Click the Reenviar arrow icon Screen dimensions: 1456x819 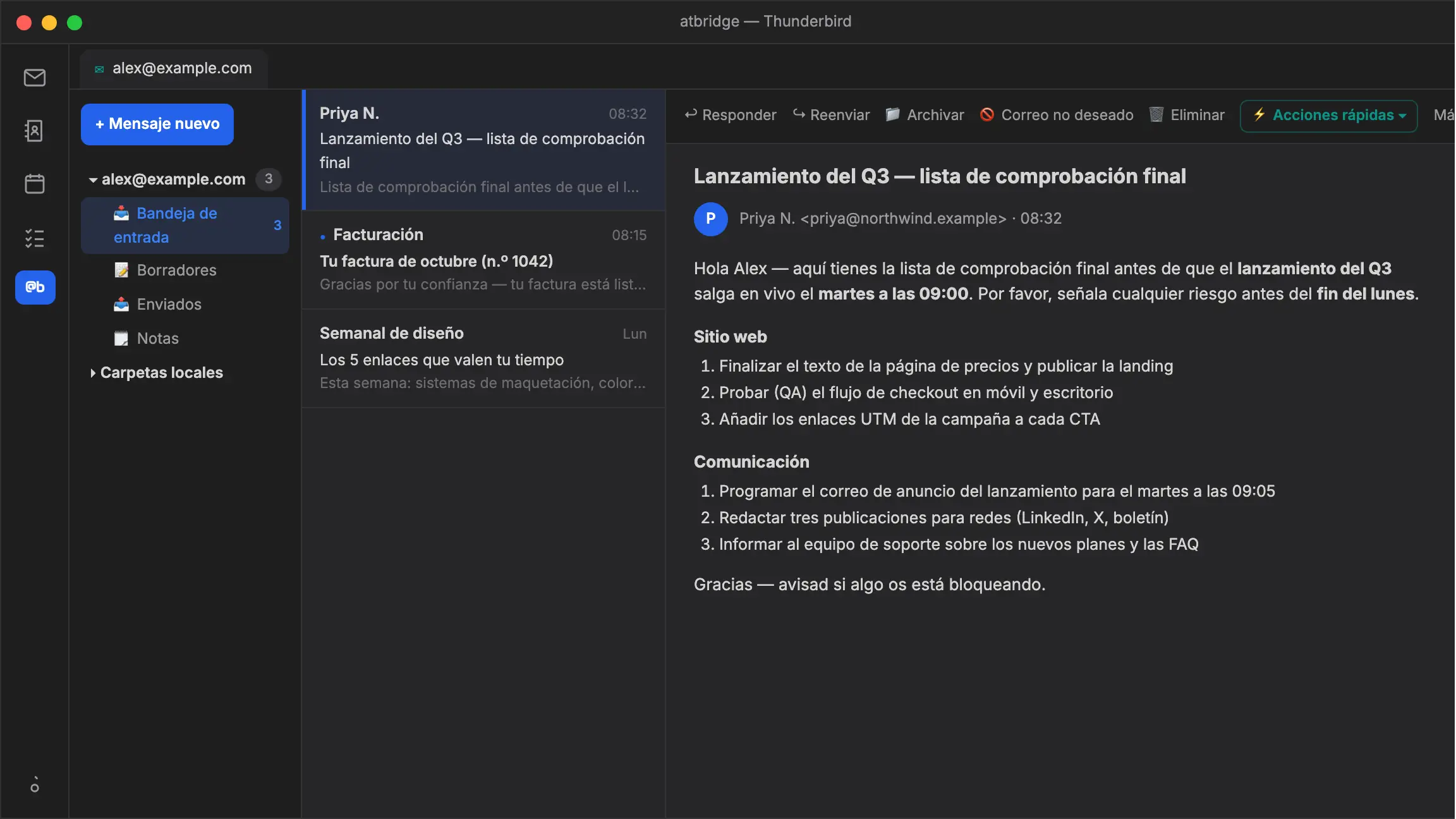[x=799, y=114]
